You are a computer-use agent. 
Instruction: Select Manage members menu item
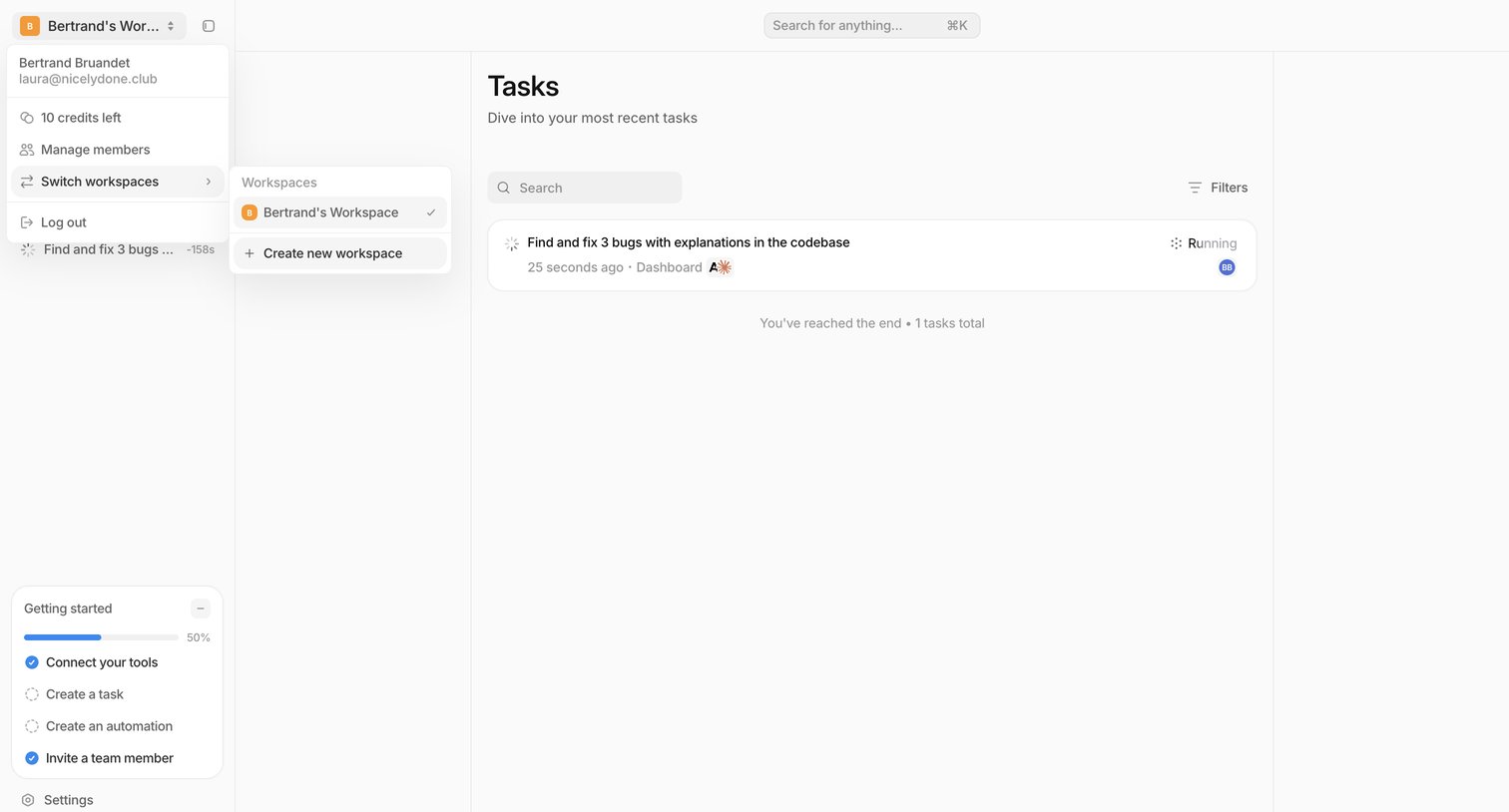pos(118,150)
